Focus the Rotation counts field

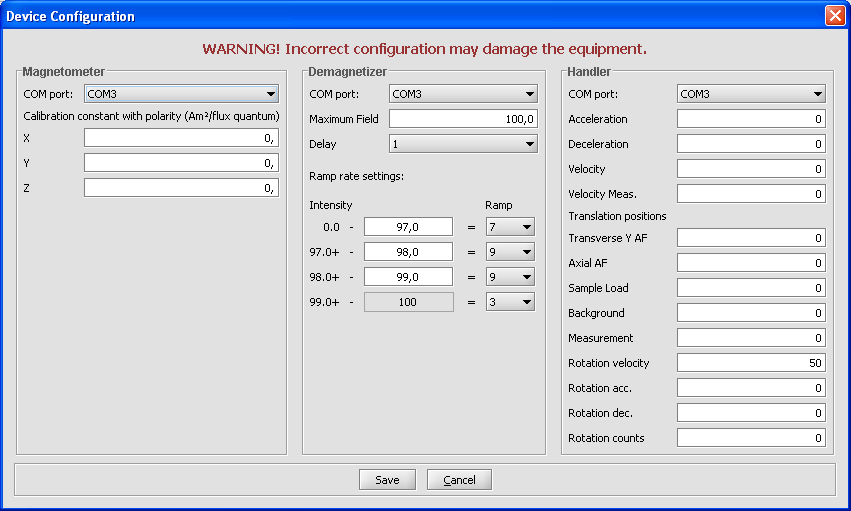[751, 437]
